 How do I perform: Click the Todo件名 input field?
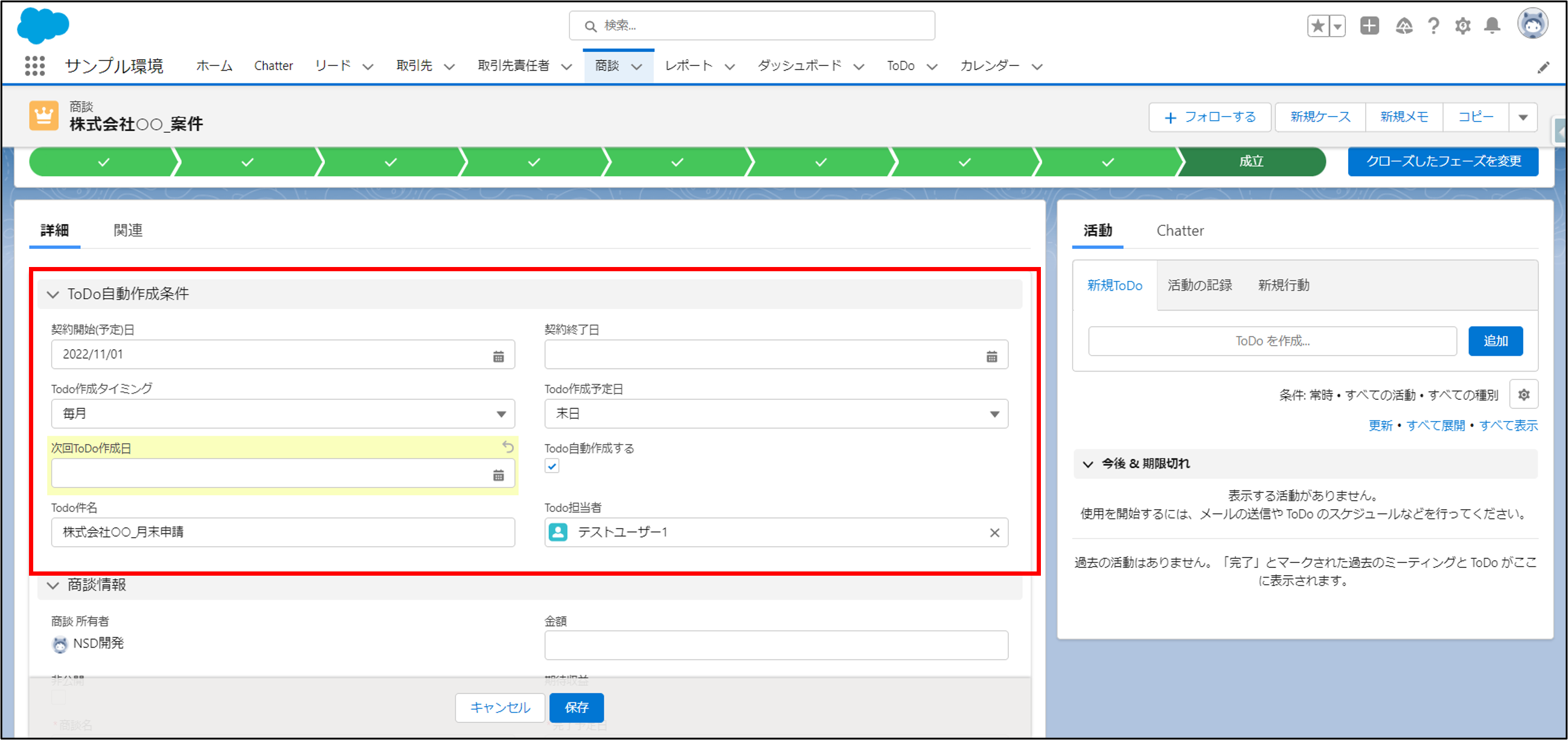(x=283, y=533)
